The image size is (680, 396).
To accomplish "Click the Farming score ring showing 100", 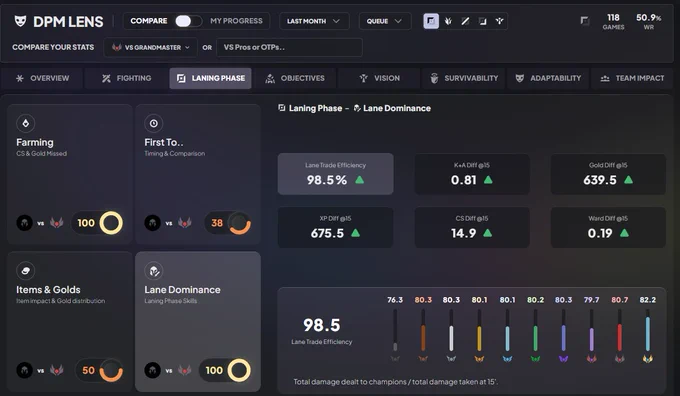I will [x=111, y=223].
